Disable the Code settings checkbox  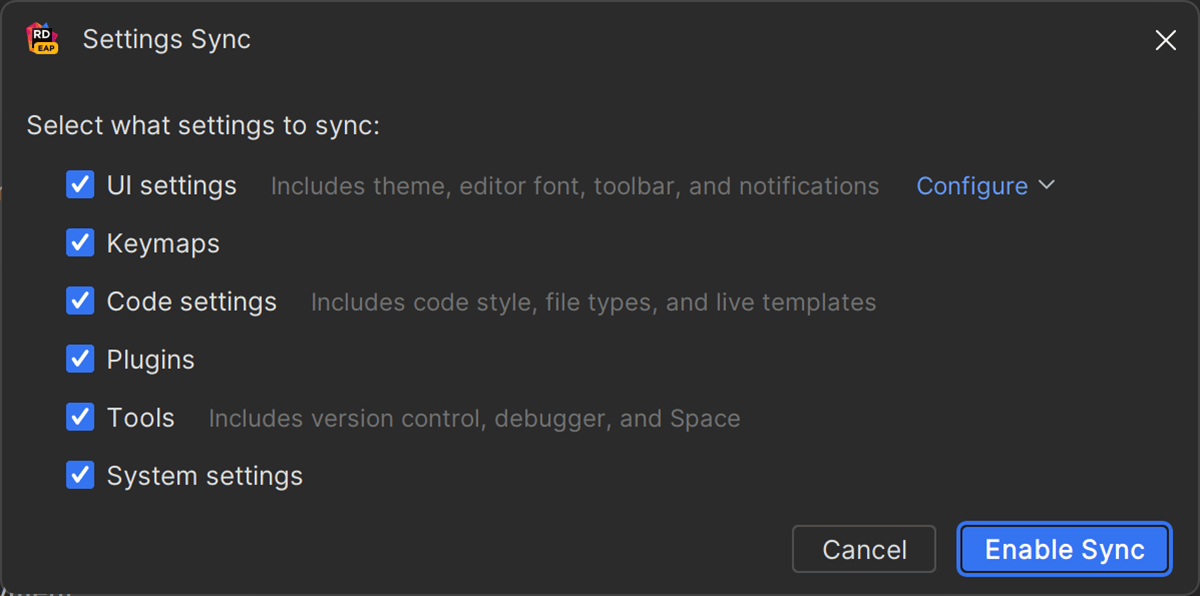(x=80, y=301)
